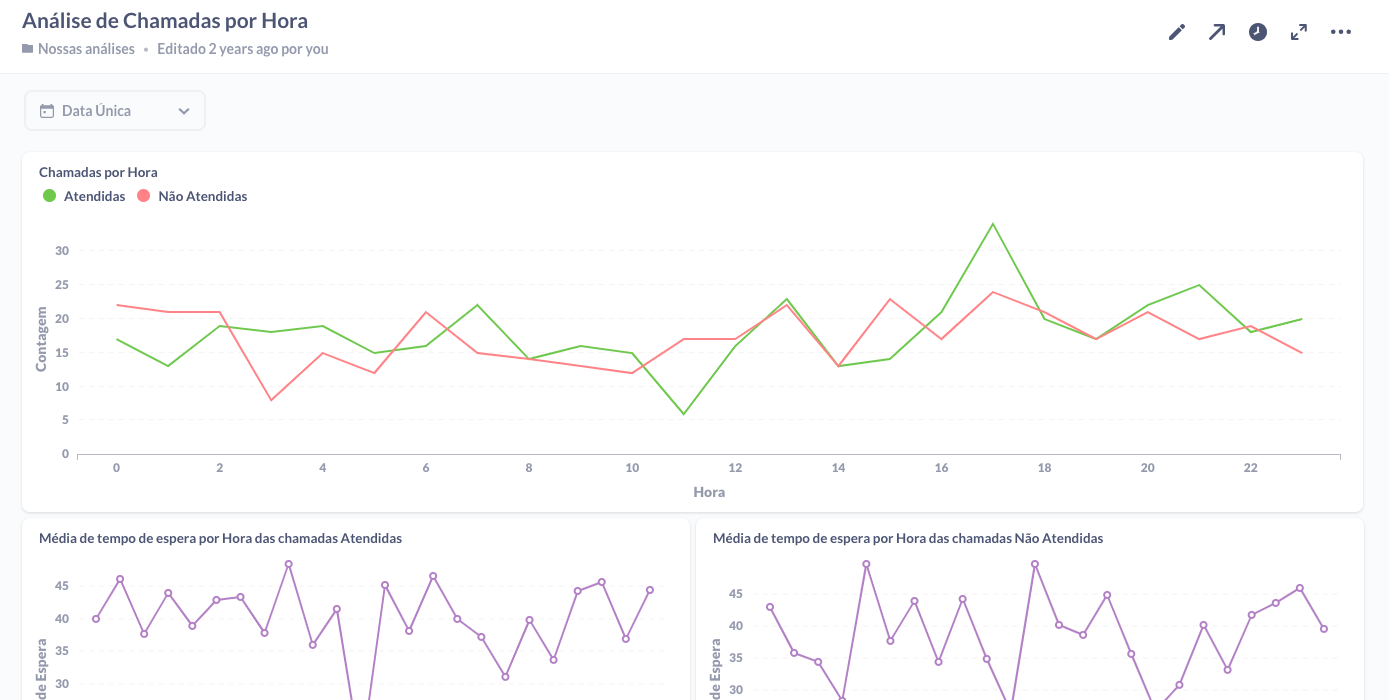Click the Hora x-axis label
Screen dimensions: 1389x700
click(709, 492)
